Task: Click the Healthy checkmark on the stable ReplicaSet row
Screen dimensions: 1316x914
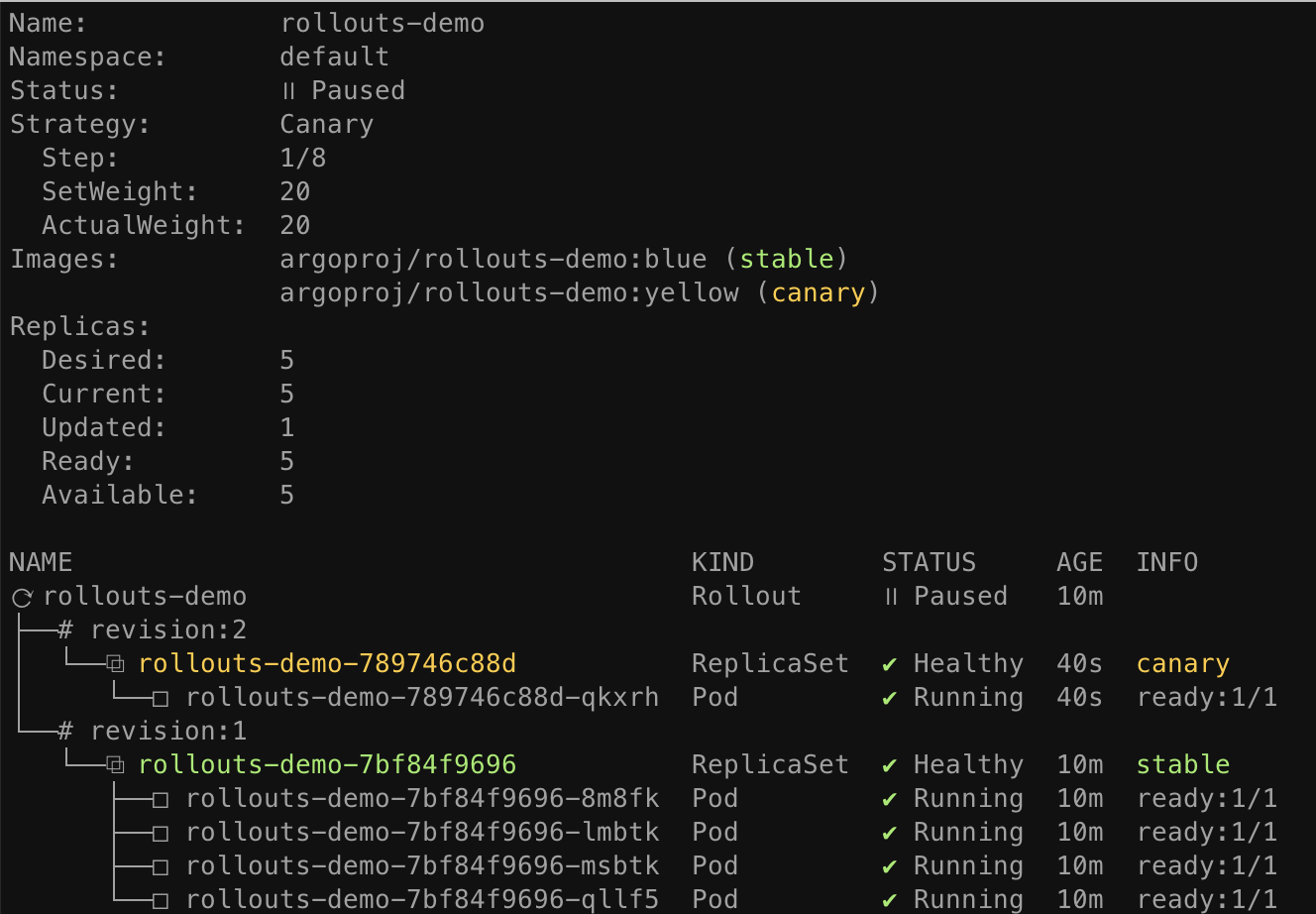Action: coord(890,766)
